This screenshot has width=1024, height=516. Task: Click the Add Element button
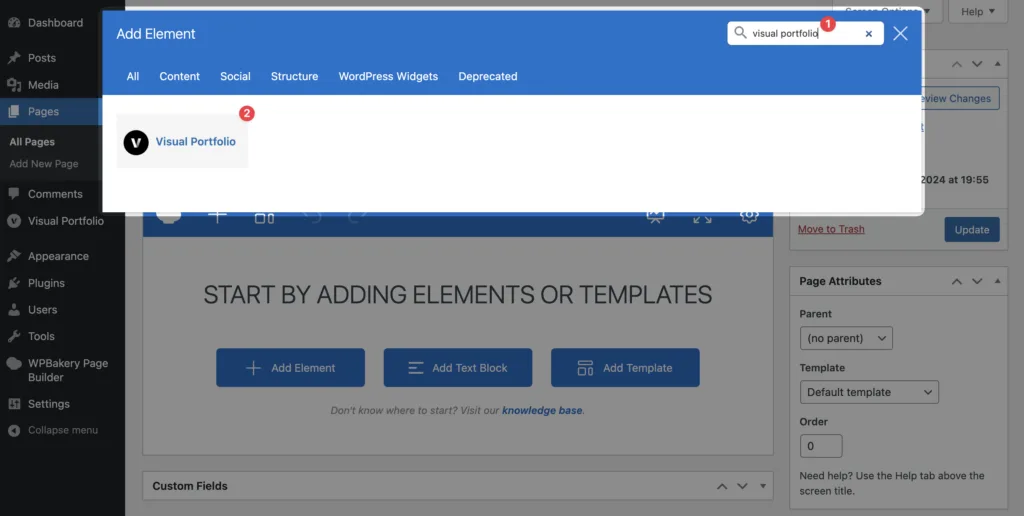291,368
